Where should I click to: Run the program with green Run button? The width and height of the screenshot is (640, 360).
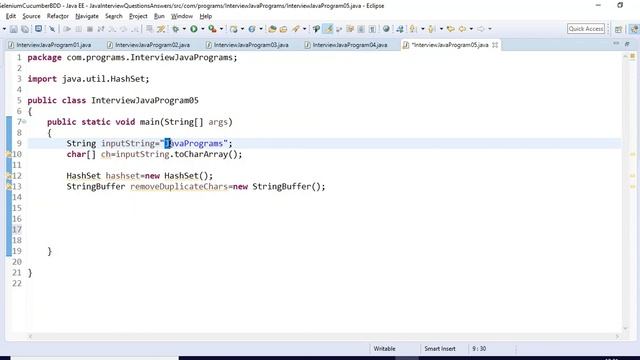pos(194,29)
